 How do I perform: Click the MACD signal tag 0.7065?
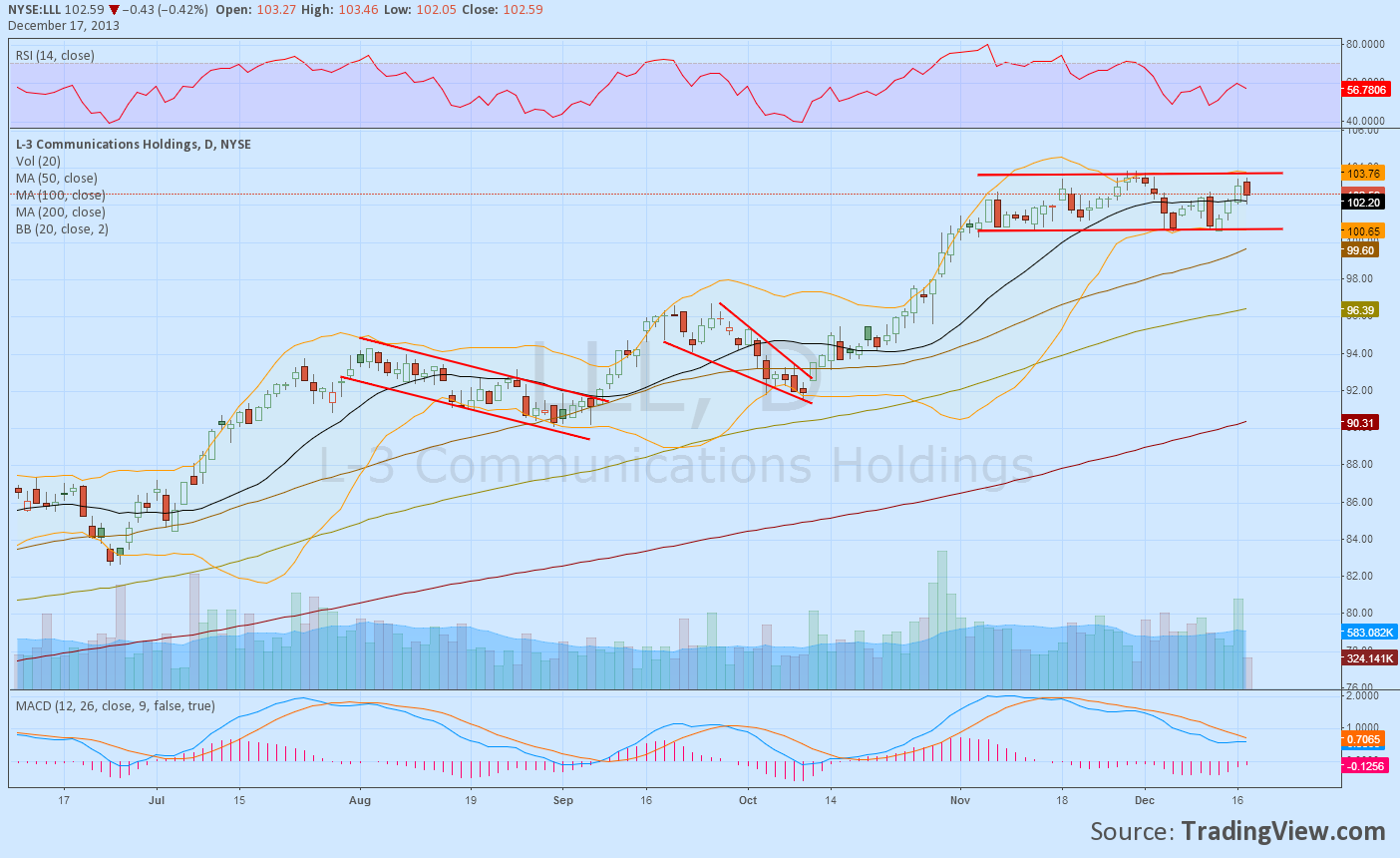coord(1363,740)
